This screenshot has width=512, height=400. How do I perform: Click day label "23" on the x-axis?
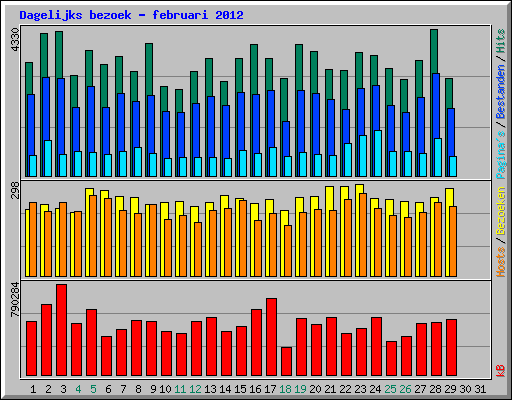tap(360, 389)
